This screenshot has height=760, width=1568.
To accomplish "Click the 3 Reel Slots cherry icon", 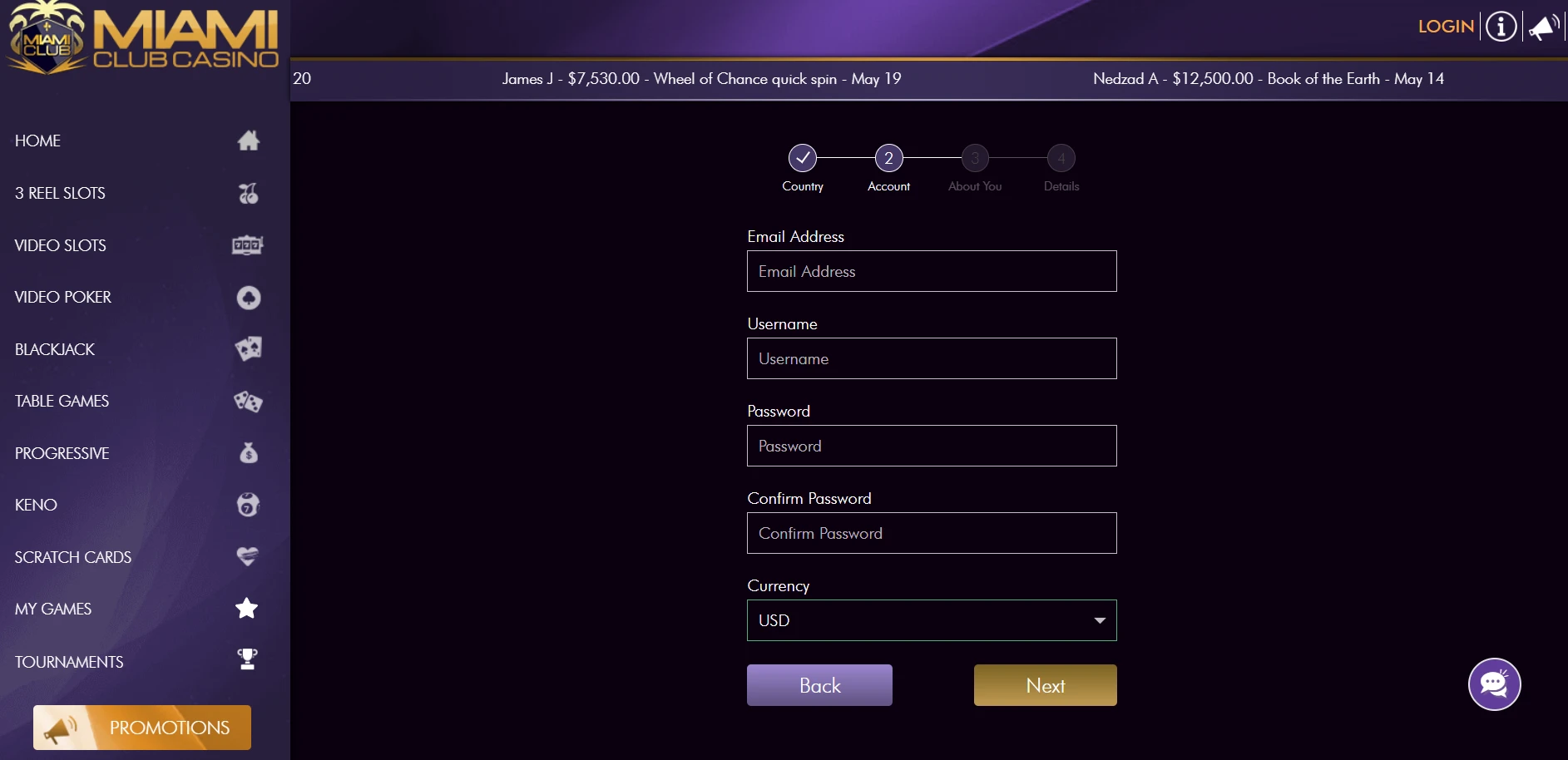I will (248, 193).
